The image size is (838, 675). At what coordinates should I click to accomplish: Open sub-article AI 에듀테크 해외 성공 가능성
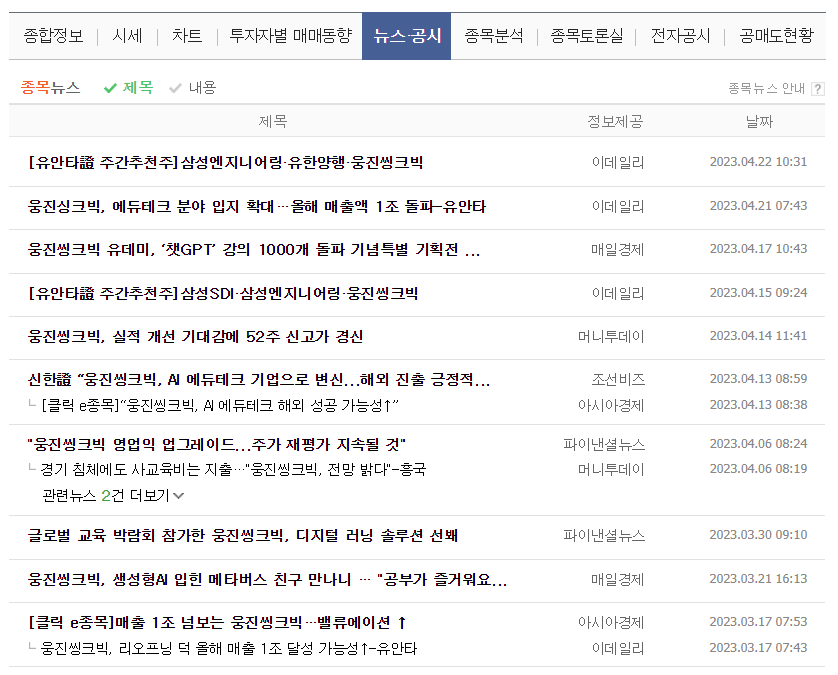tap(220, 406)
